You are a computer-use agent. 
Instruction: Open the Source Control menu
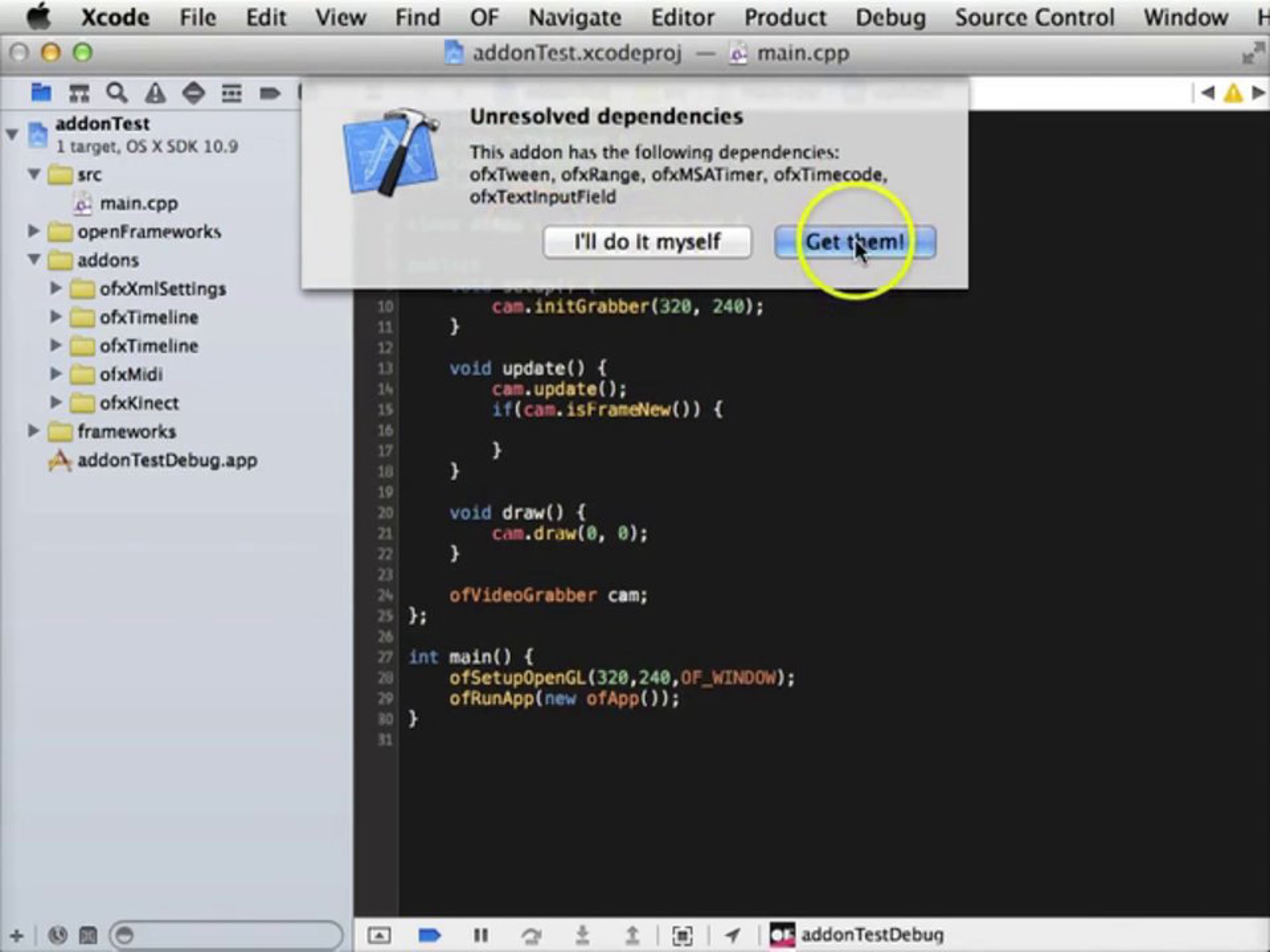(1035, 18)
